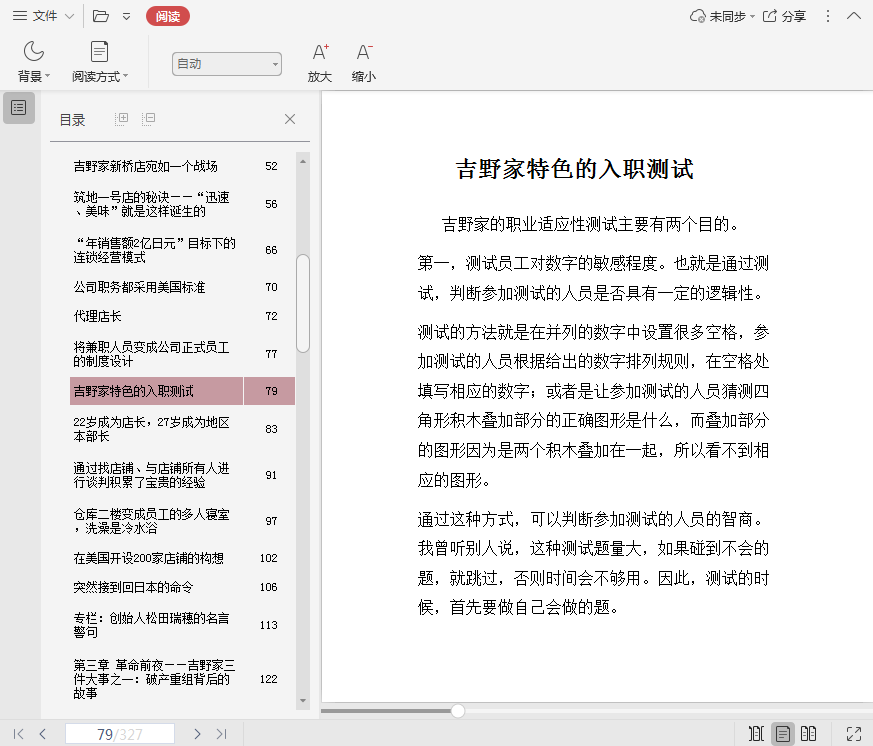Switch to two-page view mode

[808, 734]
